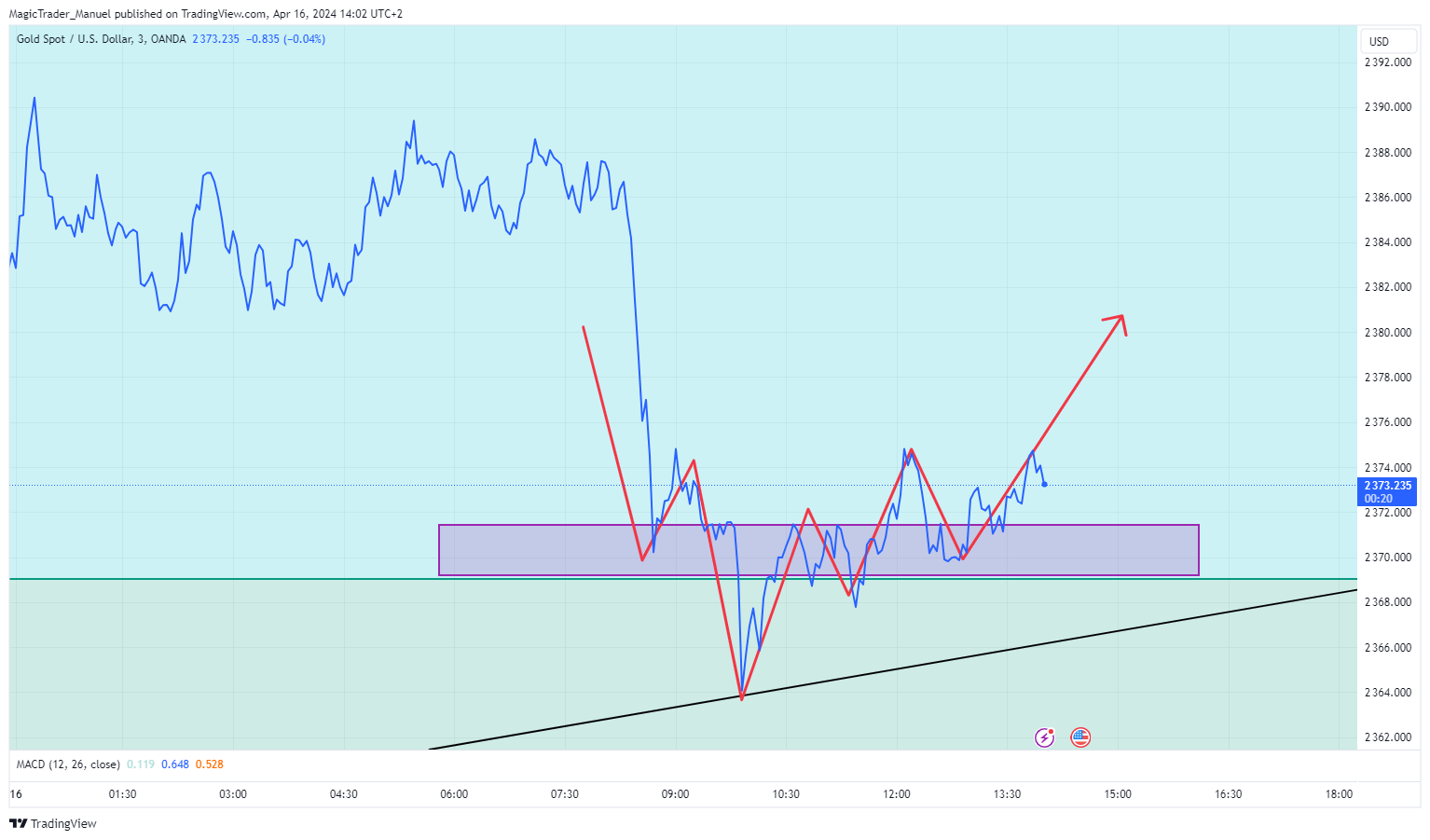Click the 2370.000 price axis label
This screenshot has height=840, width=1430.
coord(1388,558)
